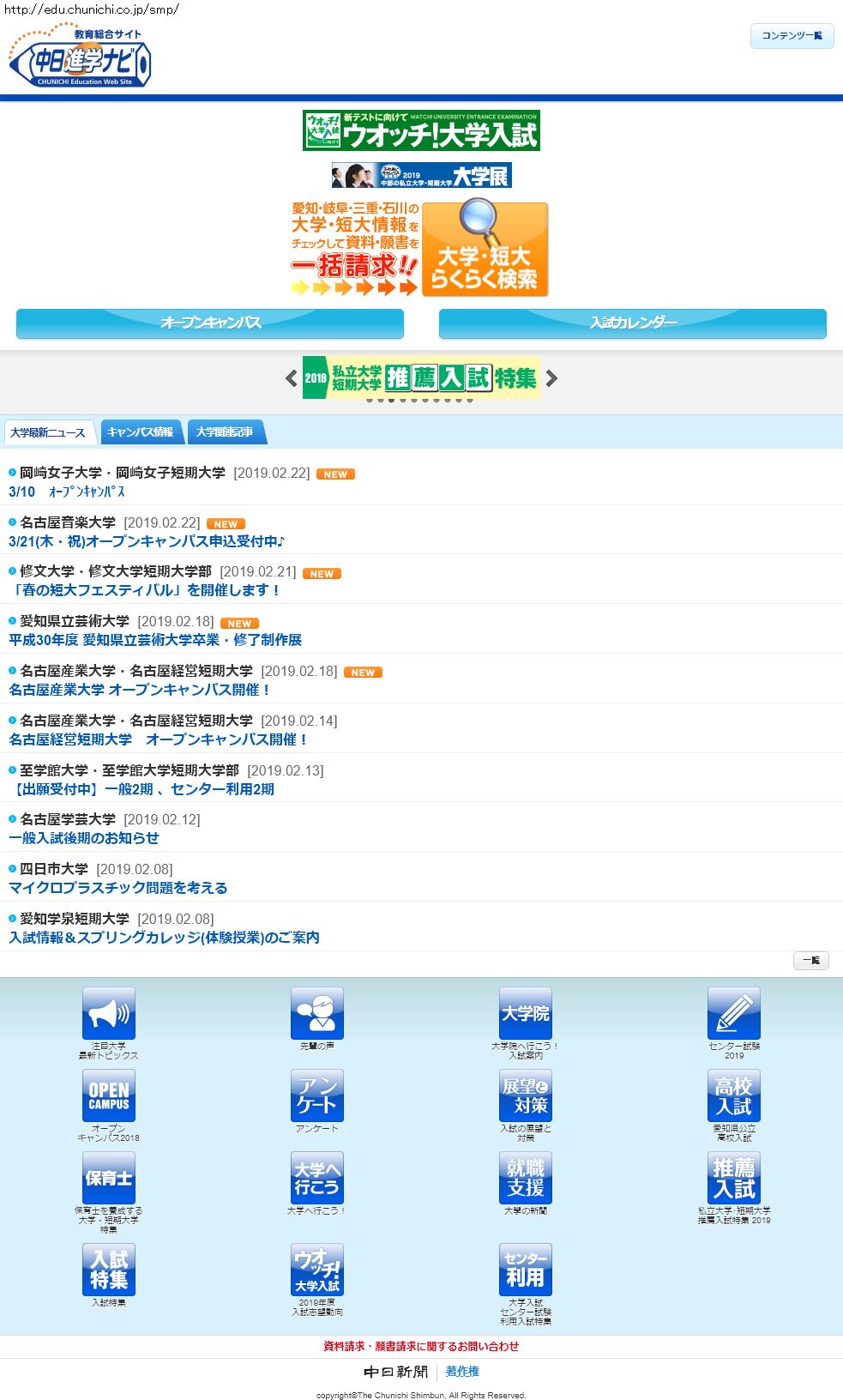Advance carousel with right chevron arrow
This screenshot has width=843, height=1400.
[551, 378]
